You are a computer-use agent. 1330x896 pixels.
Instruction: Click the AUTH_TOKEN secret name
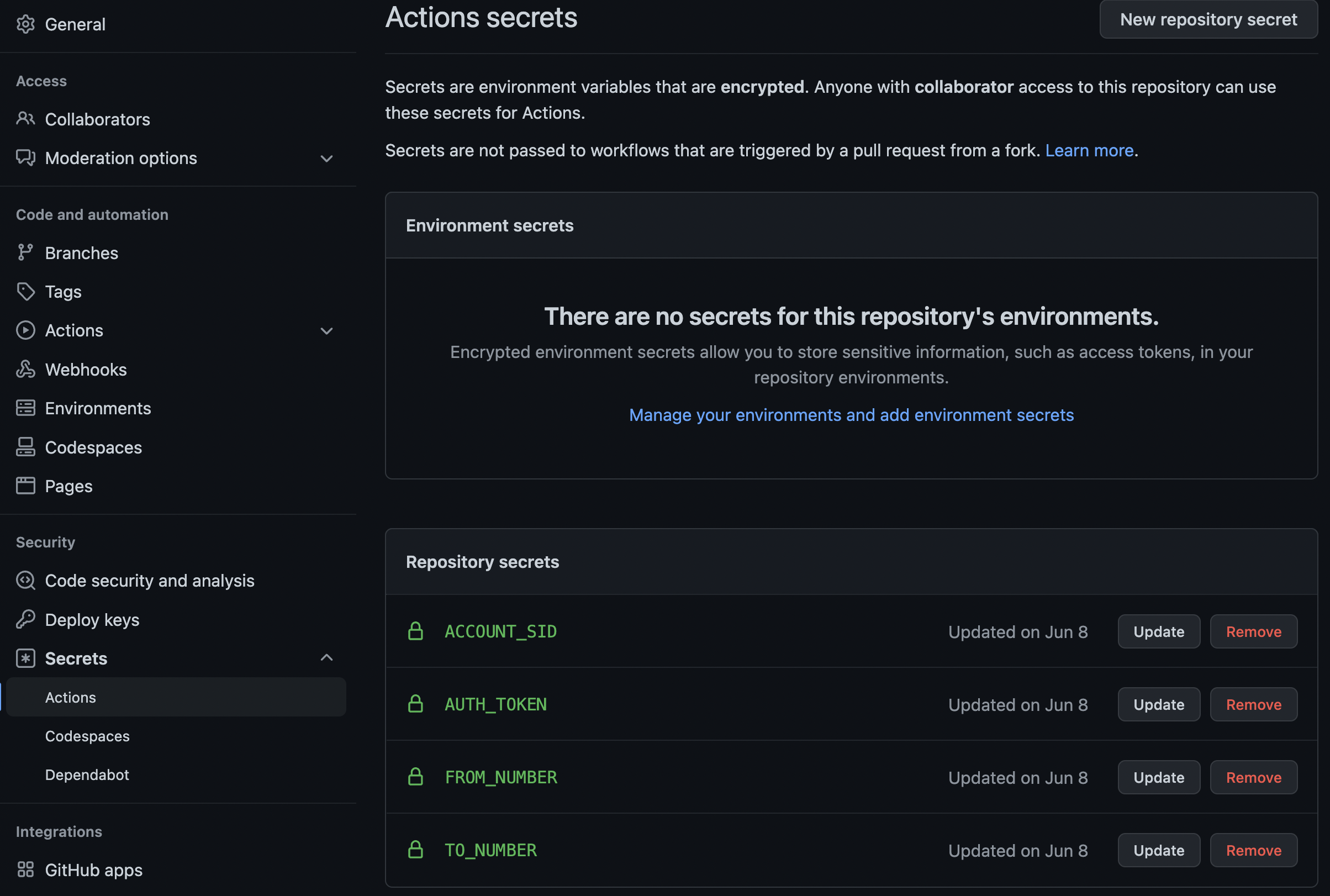(x=495, y=704)
